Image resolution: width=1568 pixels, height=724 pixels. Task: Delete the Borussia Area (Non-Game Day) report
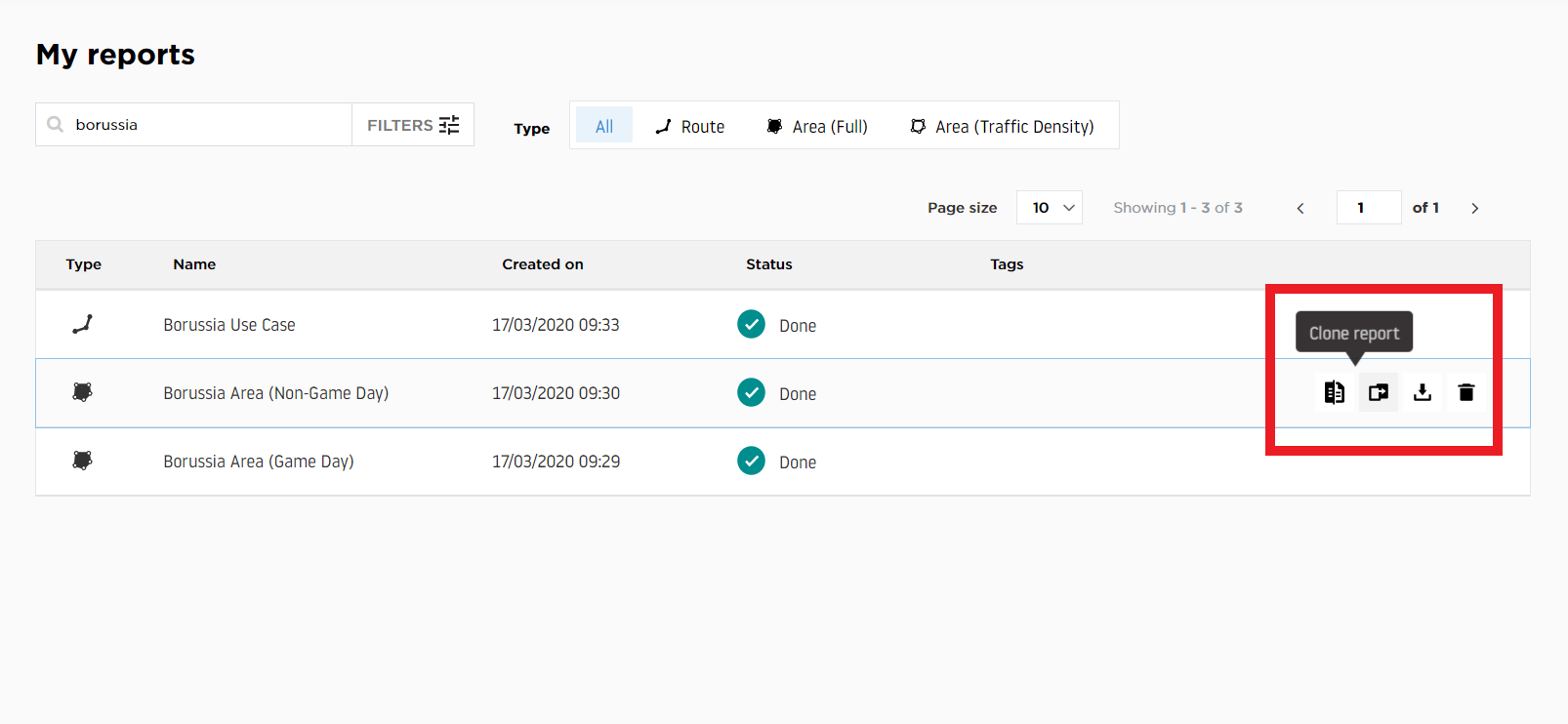[x=1466, y=392]
